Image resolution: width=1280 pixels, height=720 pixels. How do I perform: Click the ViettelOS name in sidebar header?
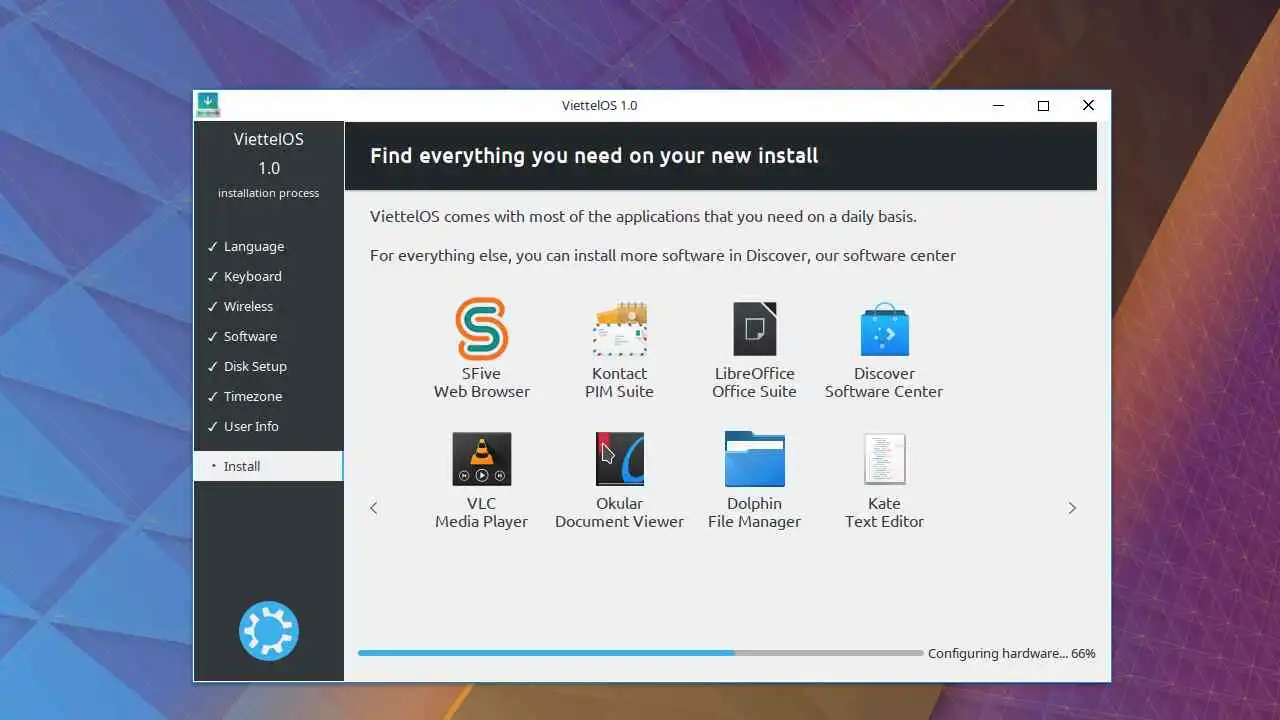click(x=268, y=139)
